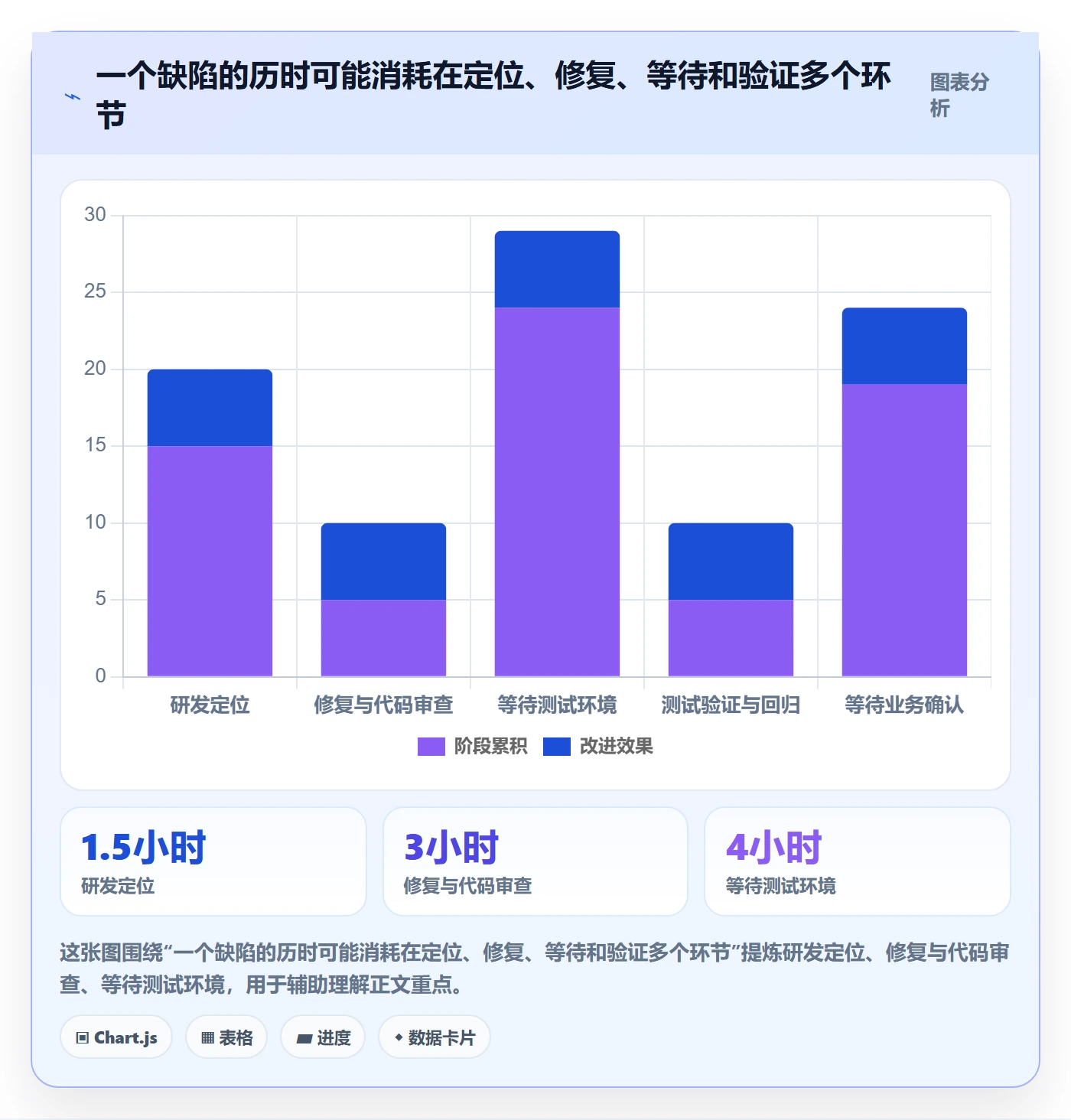Click the purple bar for 等待业务确认
The image size is (1071, 1120).
pos(904,530)
